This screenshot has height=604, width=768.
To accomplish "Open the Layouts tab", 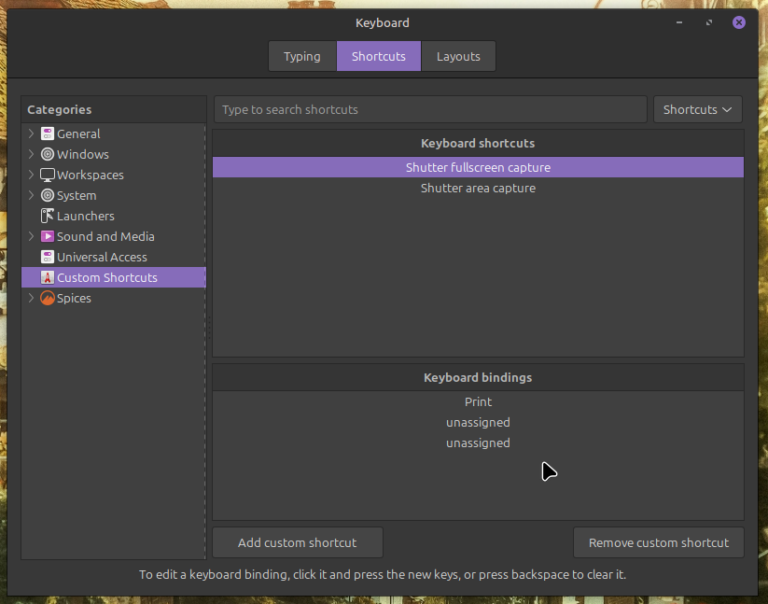I will tap(458, 56).
